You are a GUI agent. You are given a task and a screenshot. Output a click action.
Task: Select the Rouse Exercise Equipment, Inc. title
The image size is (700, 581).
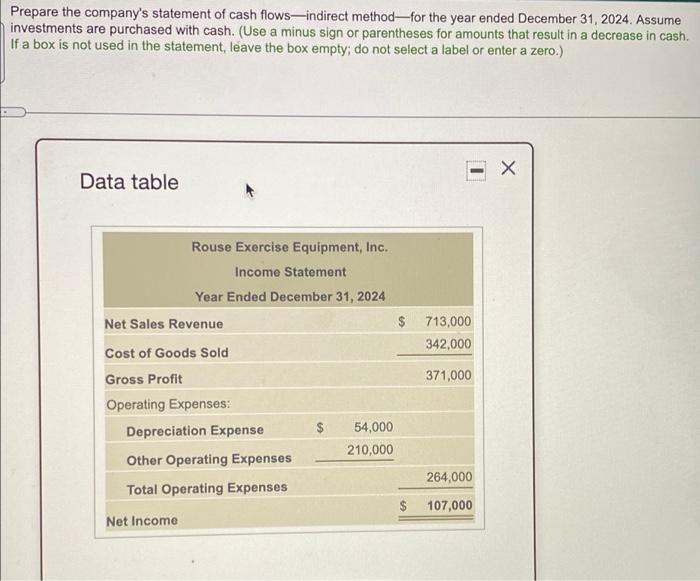[x=290, y=247]
